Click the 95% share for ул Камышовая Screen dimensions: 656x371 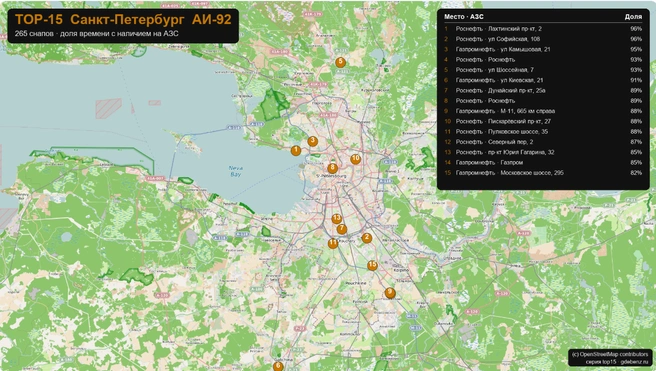(636, 49)
